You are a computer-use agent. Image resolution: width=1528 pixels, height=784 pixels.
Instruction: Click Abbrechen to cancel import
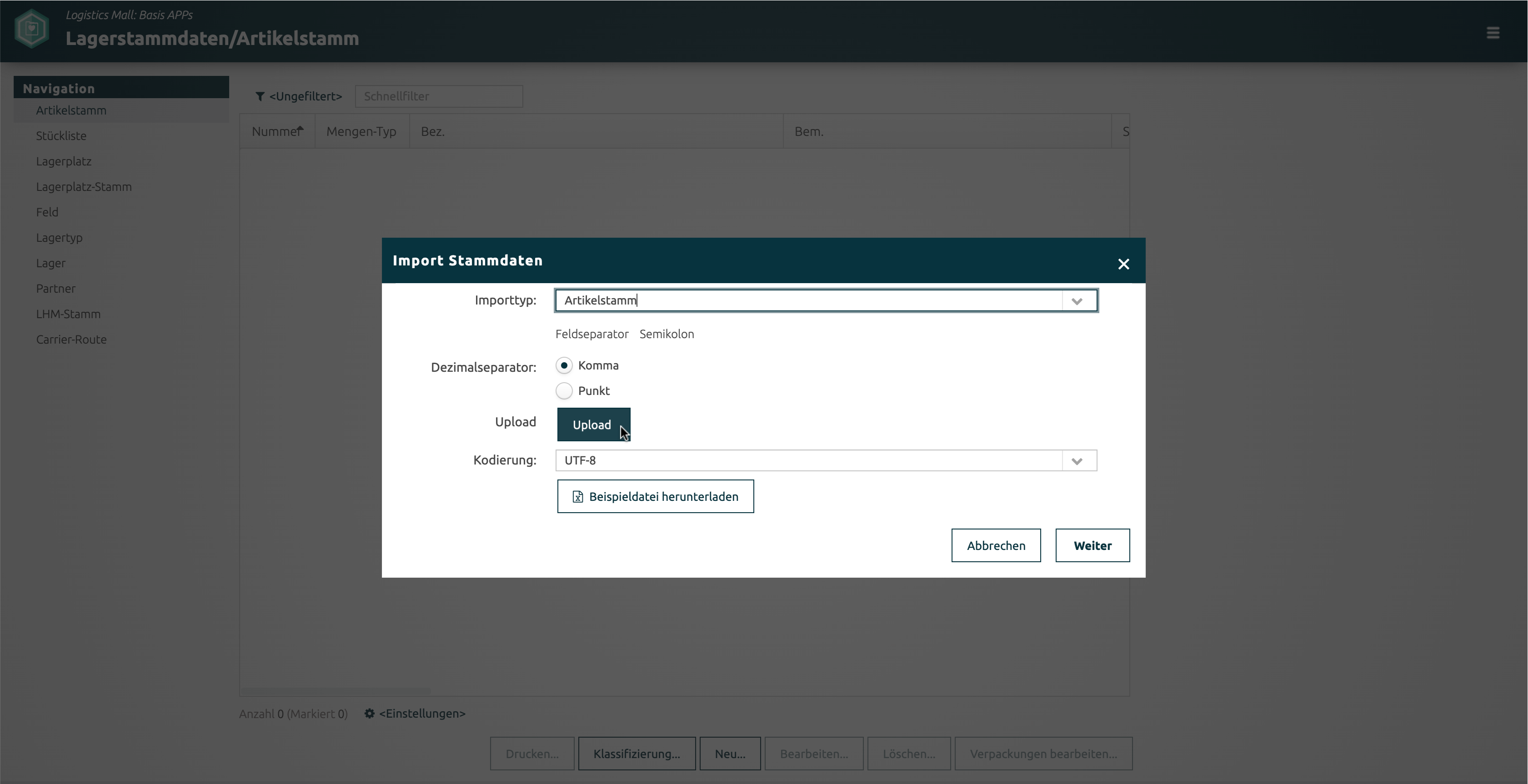point(995,545)
